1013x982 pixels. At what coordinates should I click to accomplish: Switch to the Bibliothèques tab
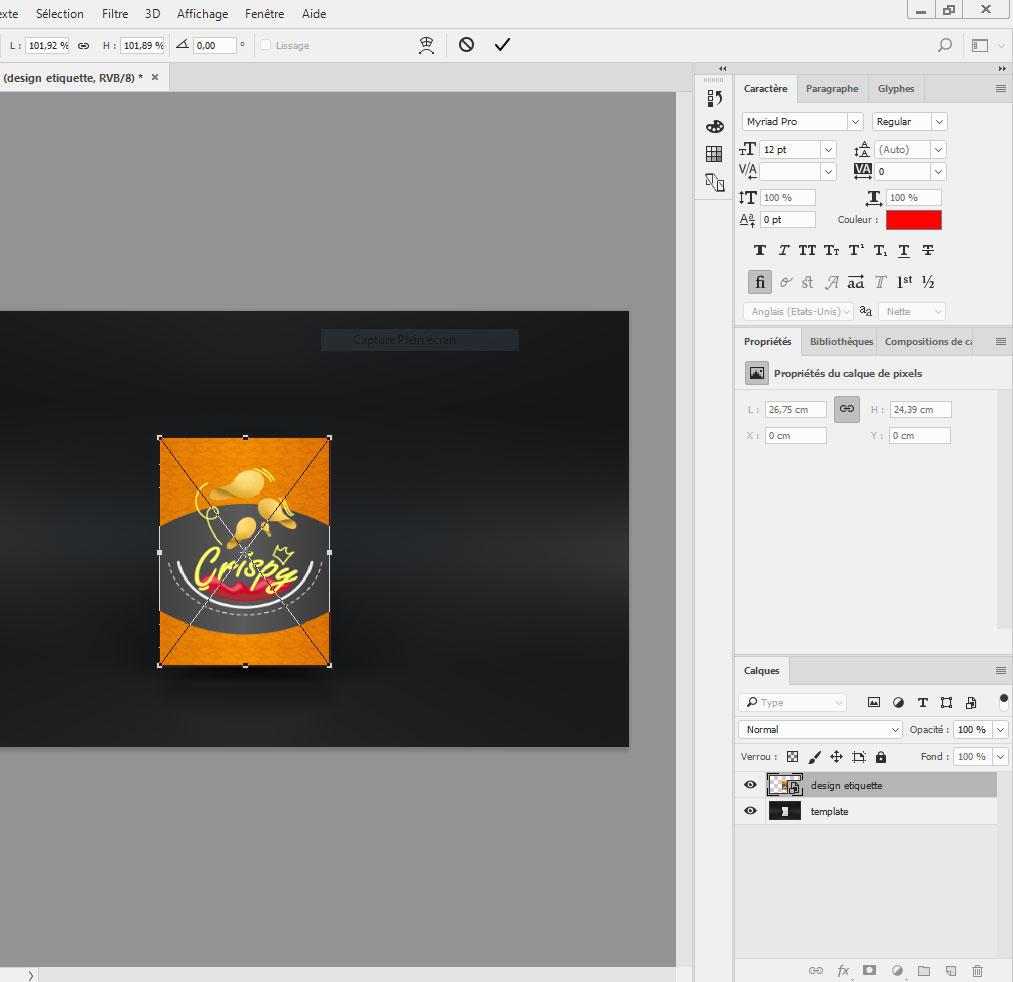pyautogui.click(x=841, y=342)
